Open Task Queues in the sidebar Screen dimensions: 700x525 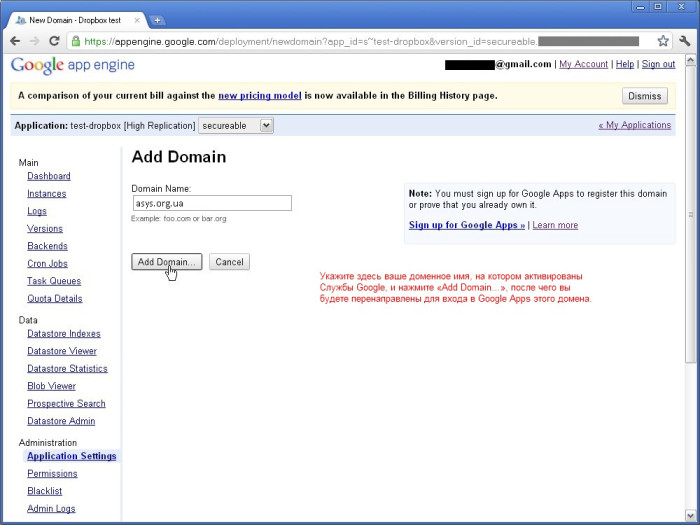(x=54, y=281)
